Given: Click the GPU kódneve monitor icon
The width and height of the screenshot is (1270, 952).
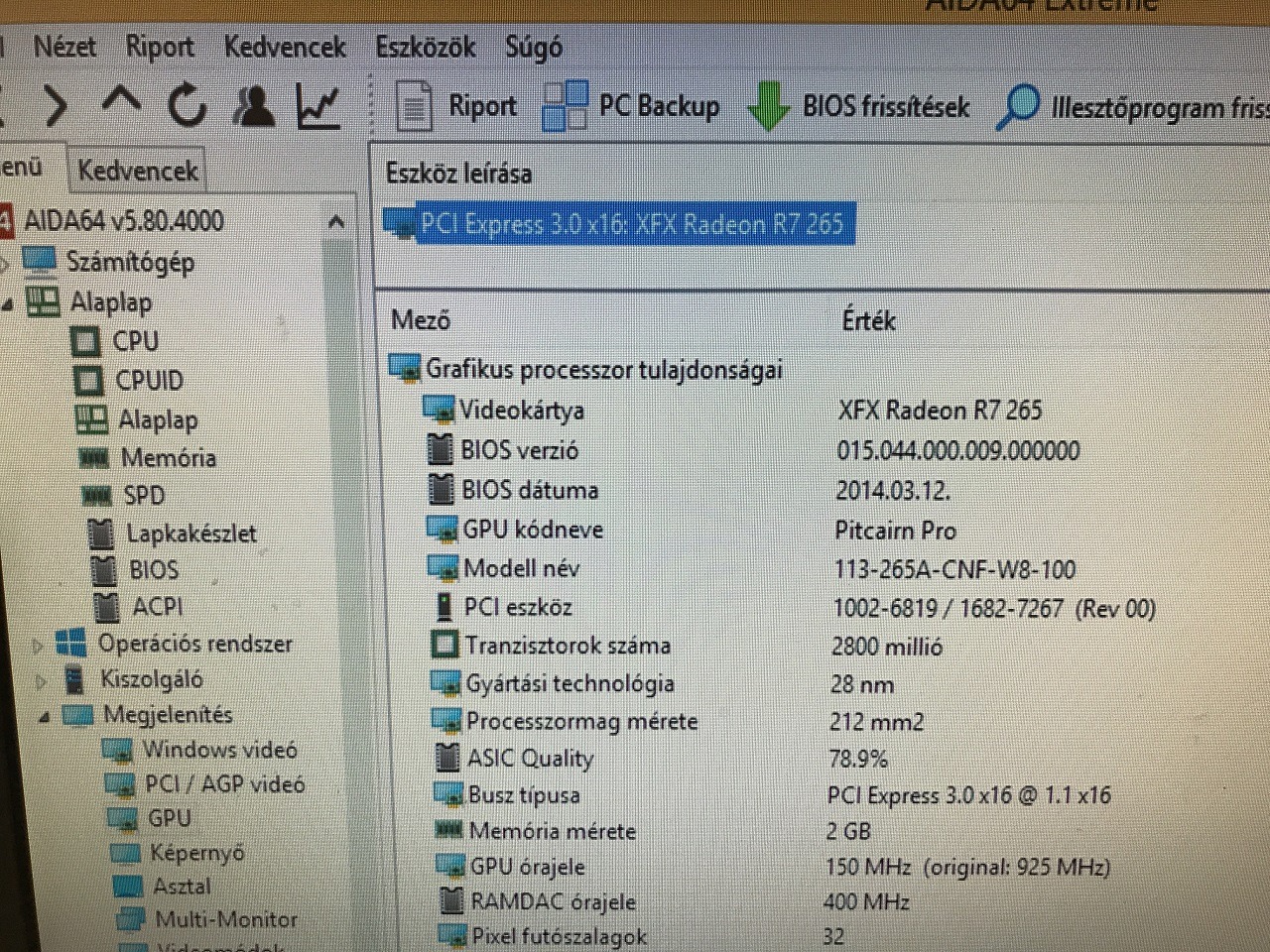Looking at the screenshot, I should tap(443, 530).
